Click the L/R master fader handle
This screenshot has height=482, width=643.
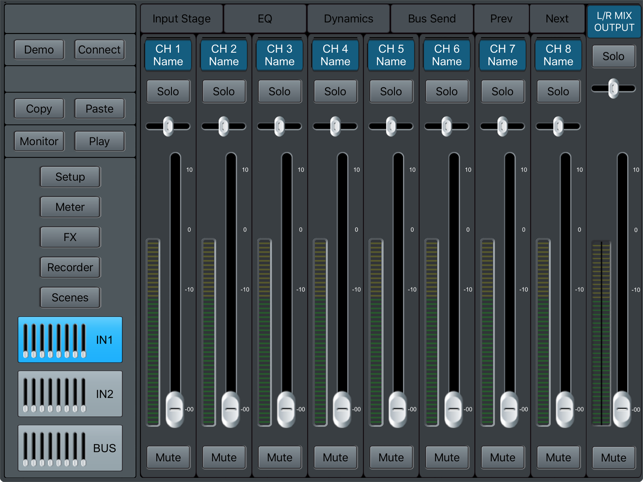tap(622, 409)
